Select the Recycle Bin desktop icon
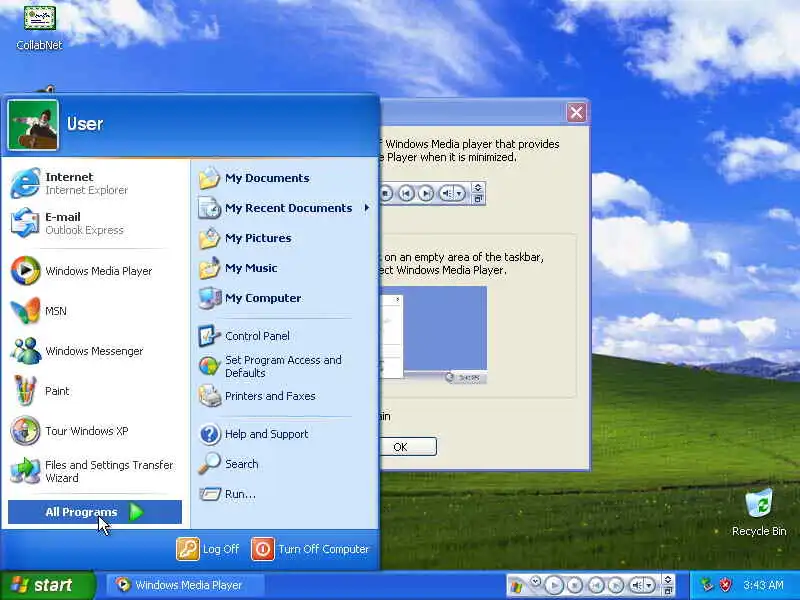 pos(759,512)
